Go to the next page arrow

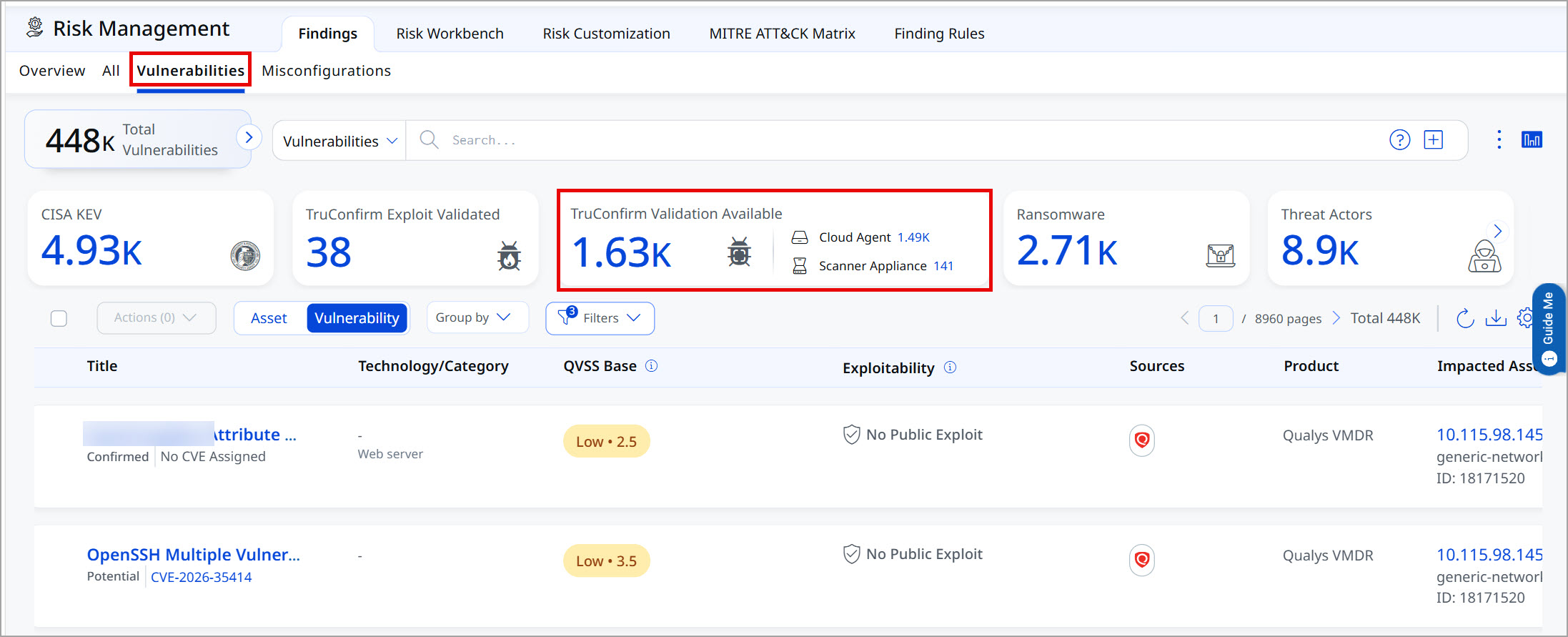click(1336, 318)
